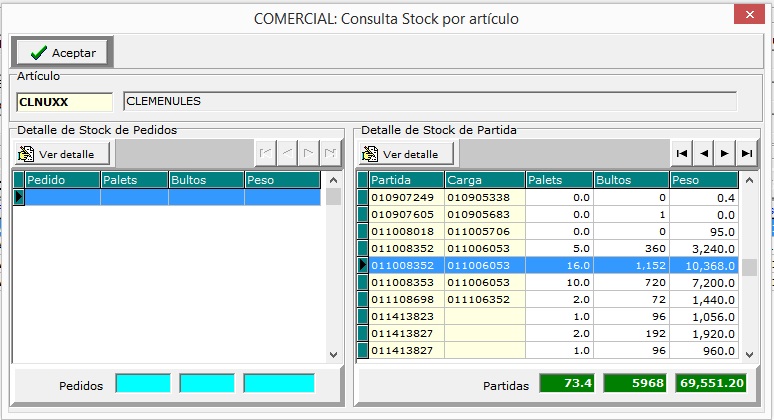This screenshot has width=774, height=420.
Task: Click the green Partidas total weight 69,551.20 box
Action: pyautogui.click(x=709, y=383)
